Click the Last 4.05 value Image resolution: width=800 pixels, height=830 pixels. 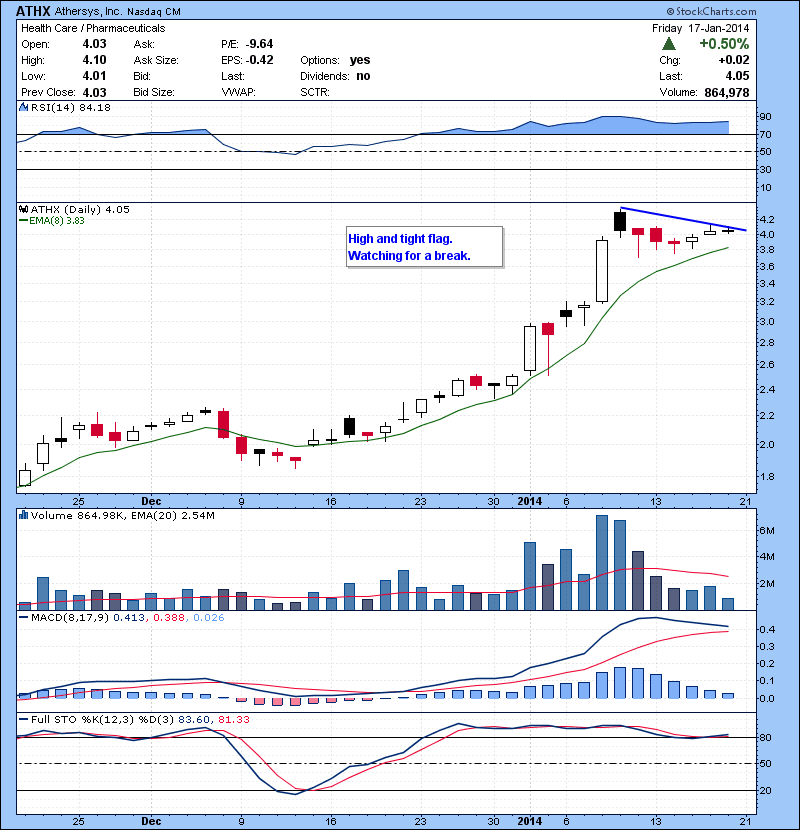pyautogui.click(x=738, y=76)
